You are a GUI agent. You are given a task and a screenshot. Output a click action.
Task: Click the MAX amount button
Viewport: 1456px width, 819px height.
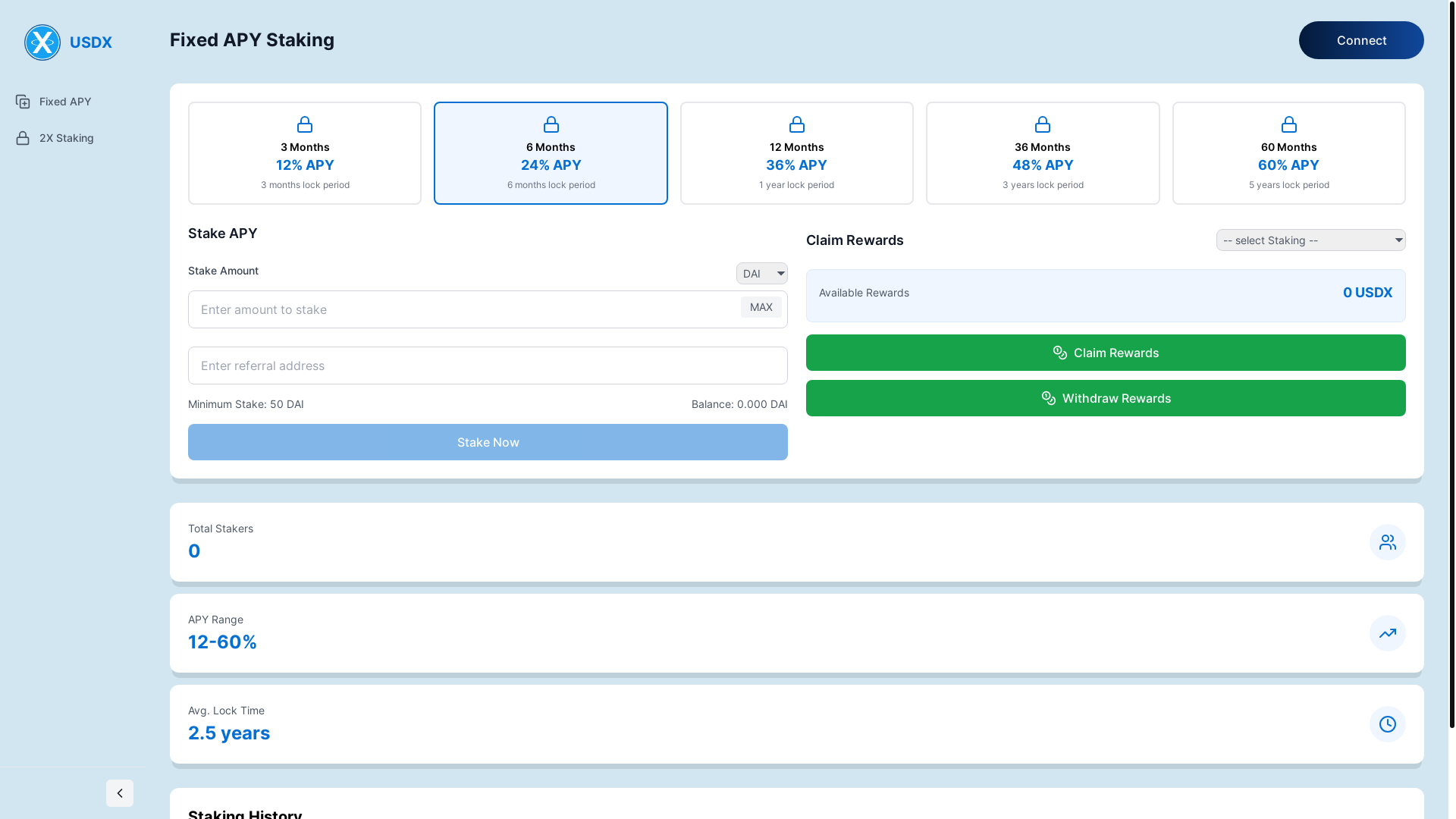pos(761,307)
